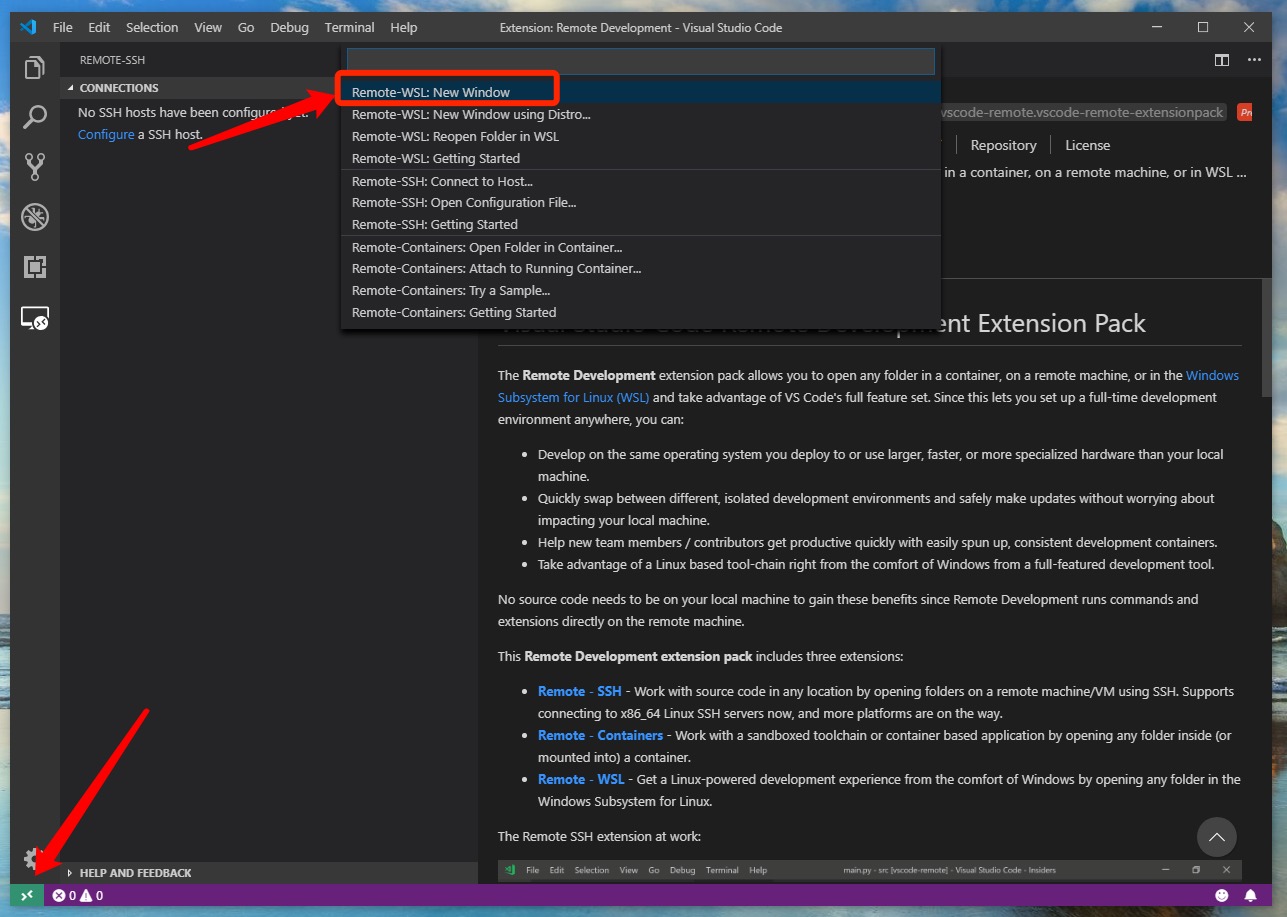Open the Terminal menu

pyautogui.click(x=350, y=27)
